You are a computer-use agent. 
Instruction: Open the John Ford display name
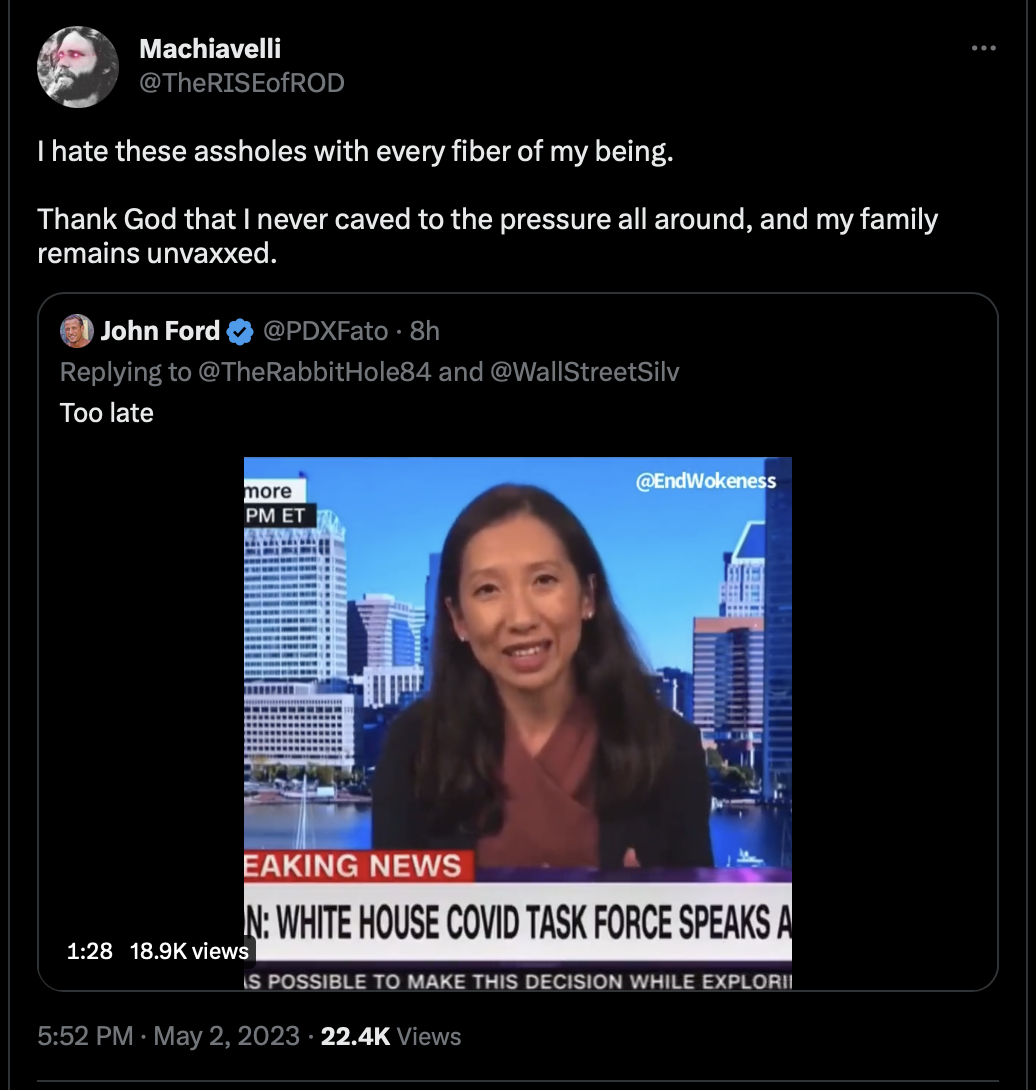click(x=161, y=331)
